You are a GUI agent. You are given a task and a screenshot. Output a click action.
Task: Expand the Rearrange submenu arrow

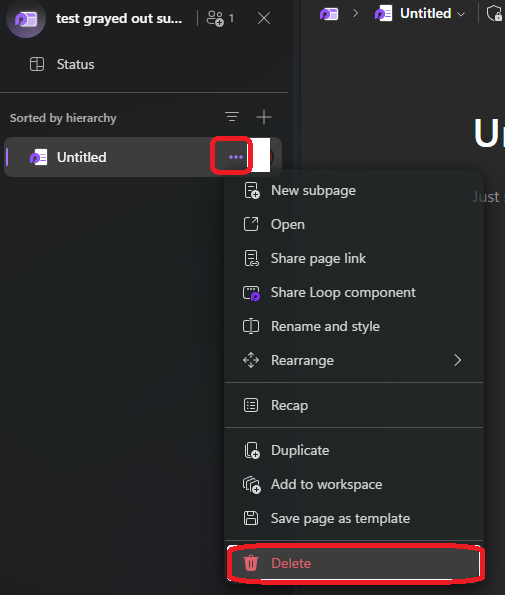(x=458, y=360)
